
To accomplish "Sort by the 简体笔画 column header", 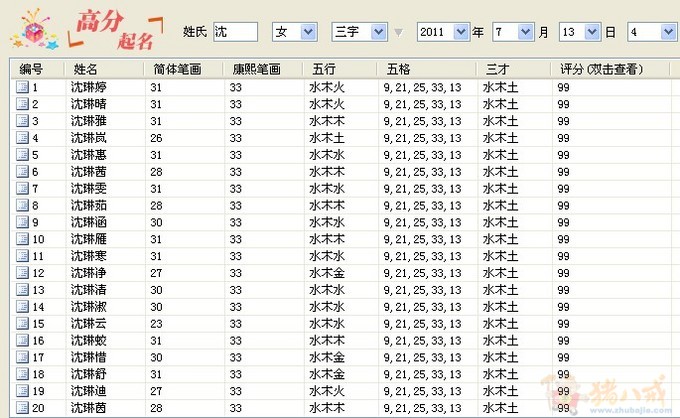I will click(183, 69).
